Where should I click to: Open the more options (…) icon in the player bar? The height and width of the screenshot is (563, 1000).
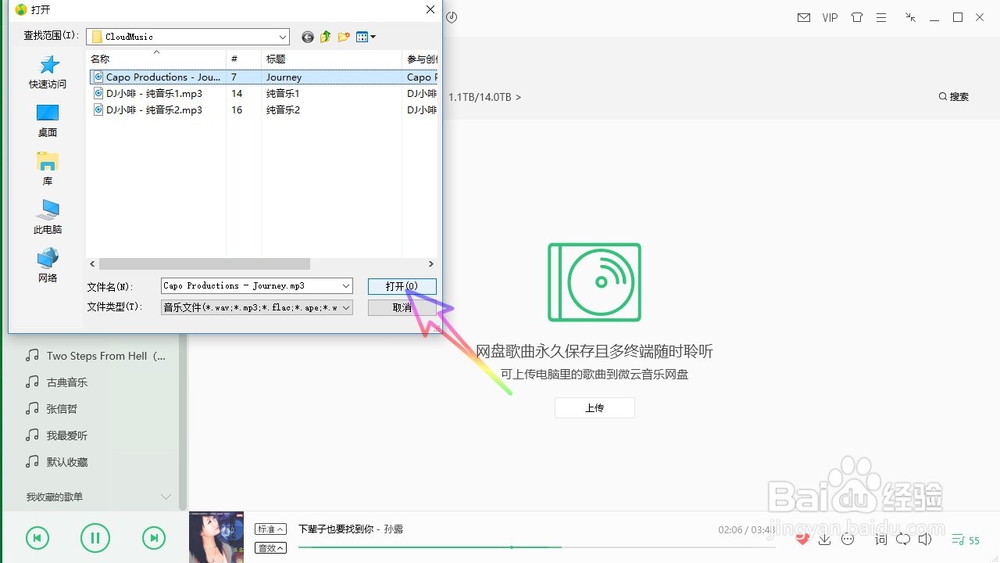click(848, 539)
